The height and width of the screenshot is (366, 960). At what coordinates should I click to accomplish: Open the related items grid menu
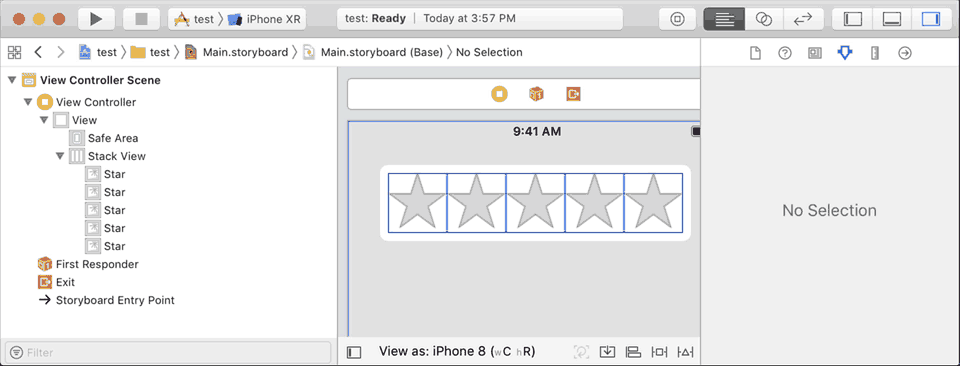point(14,52)
